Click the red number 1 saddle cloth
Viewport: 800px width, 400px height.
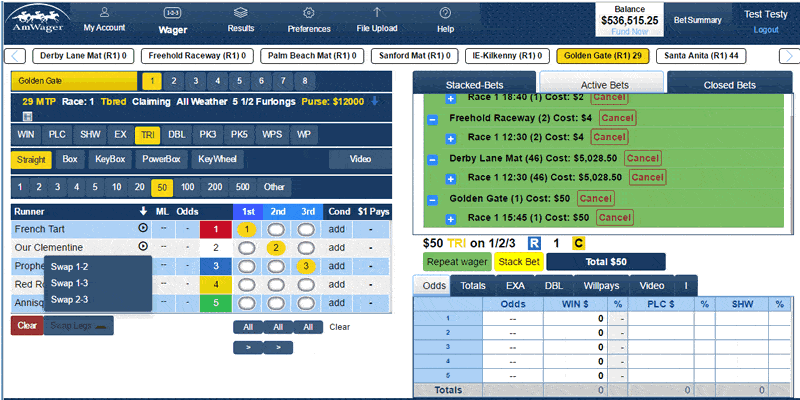click(x=216, y=230)
